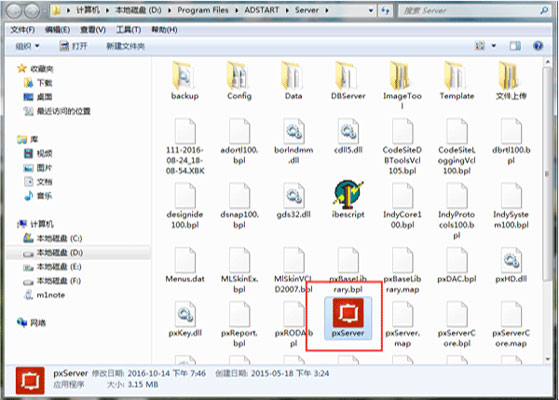Viewport: 559px width, 400px height.
Task: Open the 组织 dropdown menu
Action: click(x=27, y=46)
